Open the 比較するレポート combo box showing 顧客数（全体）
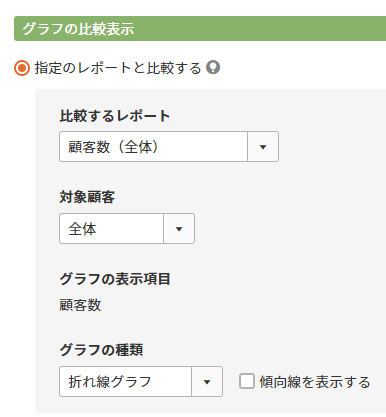 169,147
